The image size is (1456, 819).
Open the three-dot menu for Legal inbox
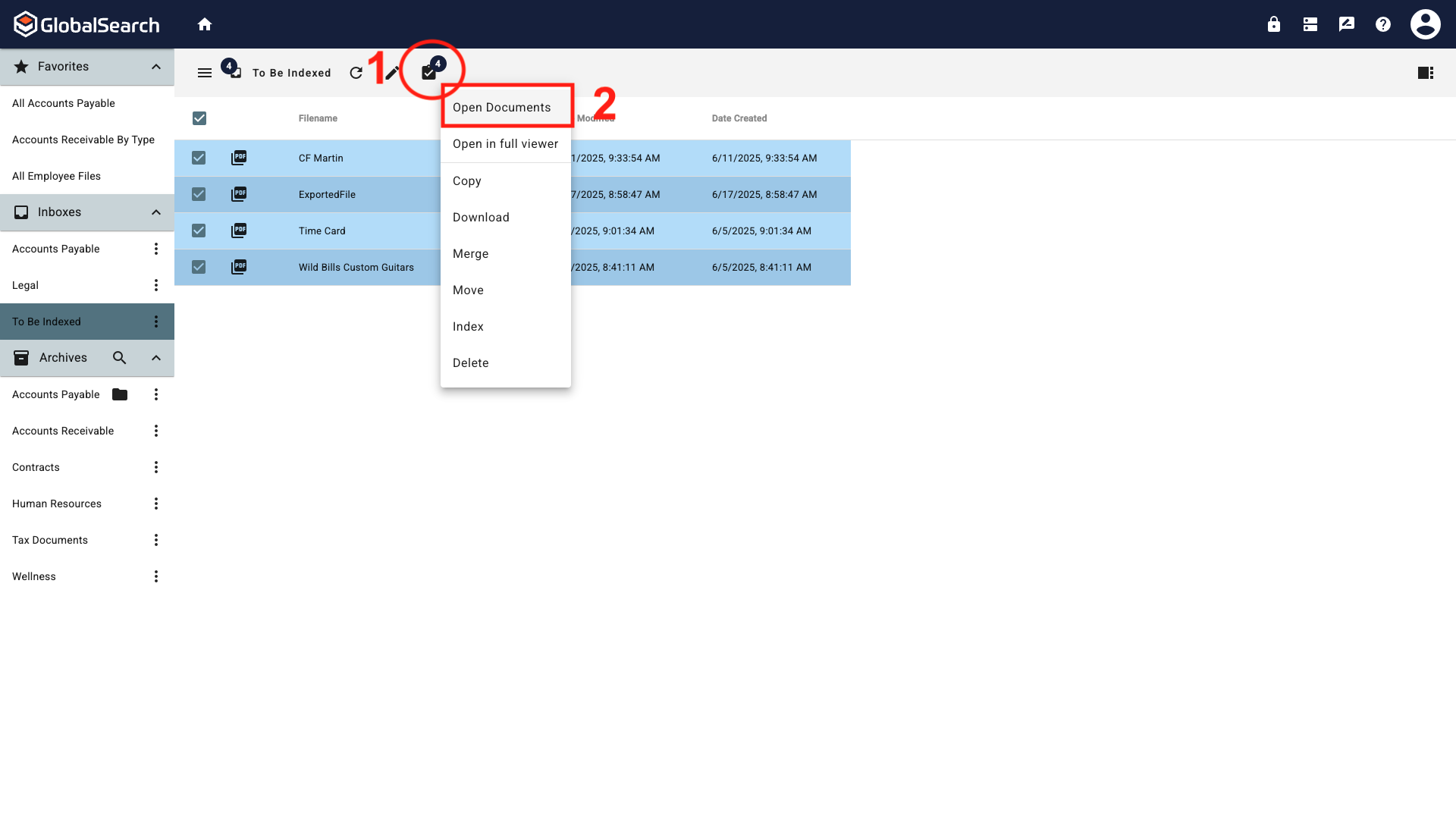[x=156, y=284]
